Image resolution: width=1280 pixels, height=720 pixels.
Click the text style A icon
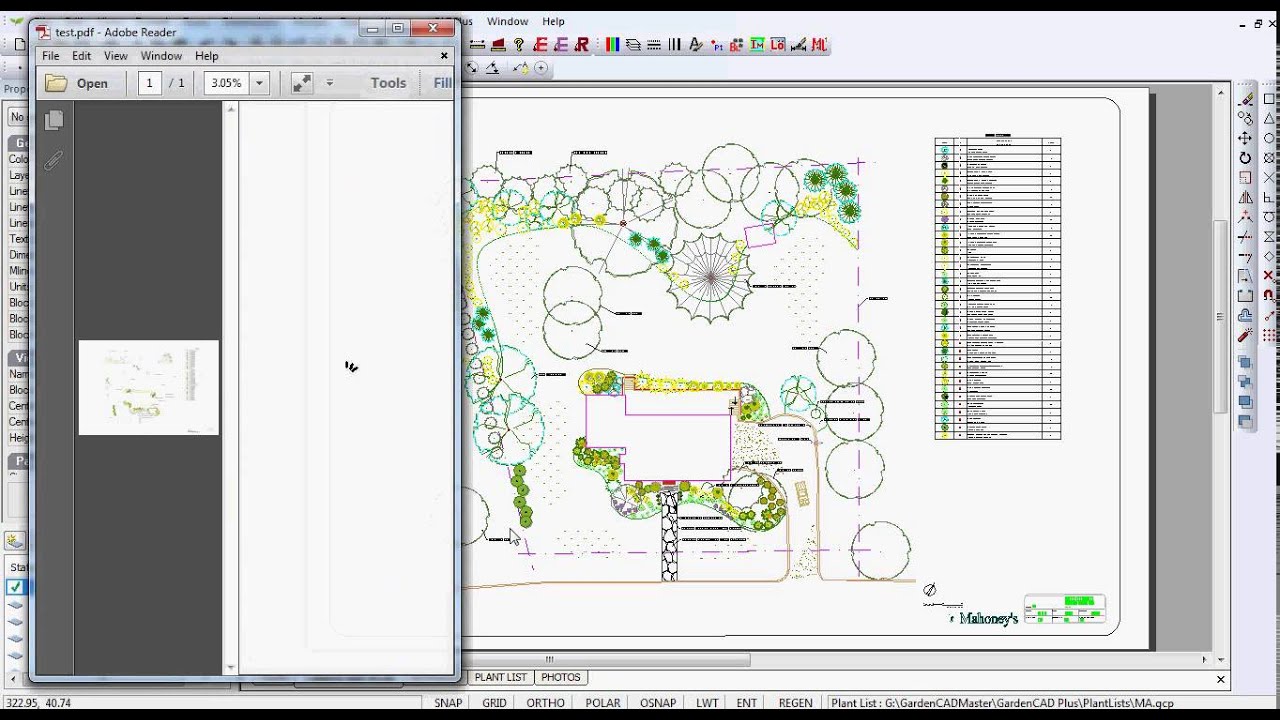click(x=696, y=45)
